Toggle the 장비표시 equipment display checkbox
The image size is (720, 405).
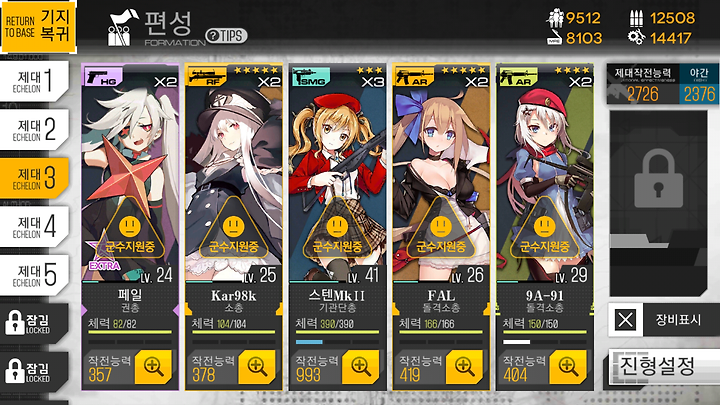(625, 320)
